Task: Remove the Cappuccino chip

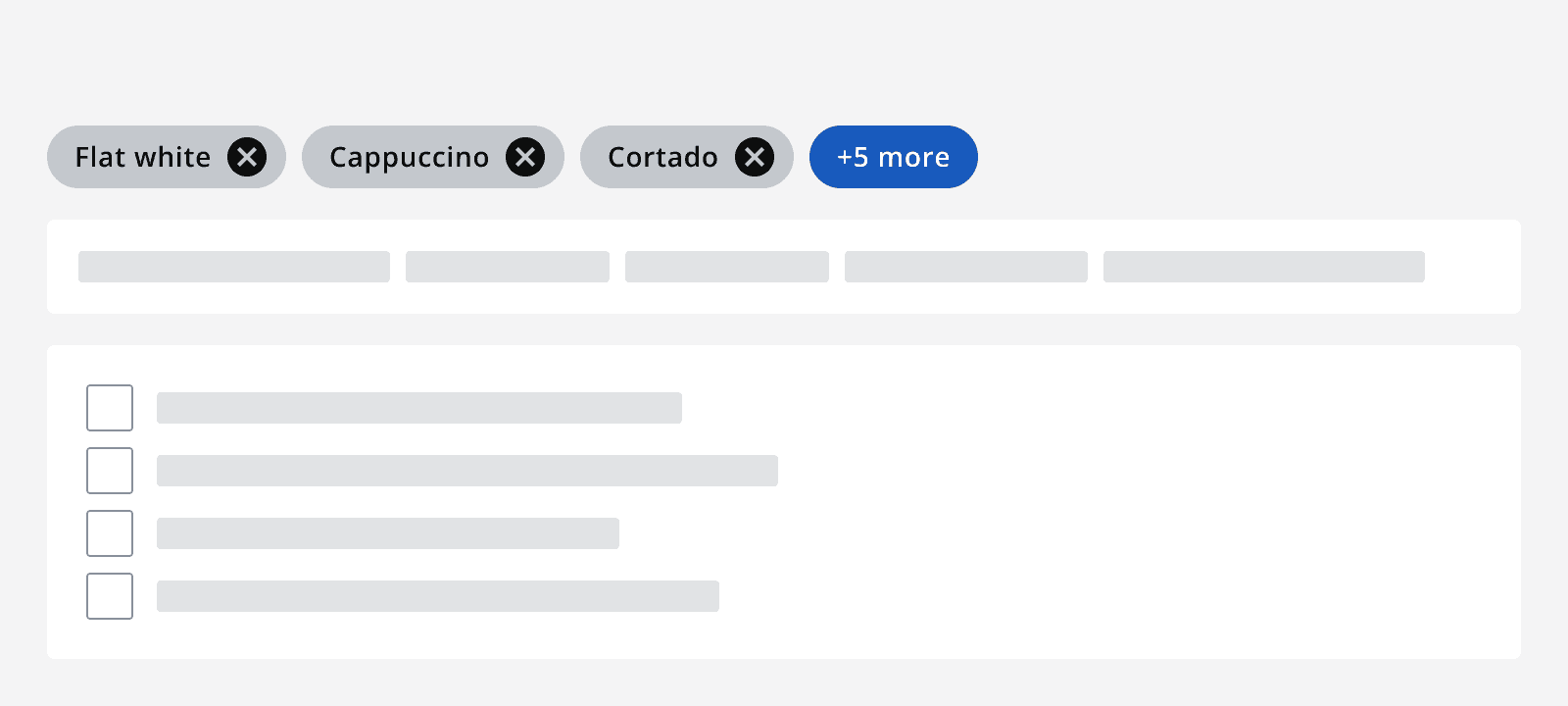Action: [525, 157]
